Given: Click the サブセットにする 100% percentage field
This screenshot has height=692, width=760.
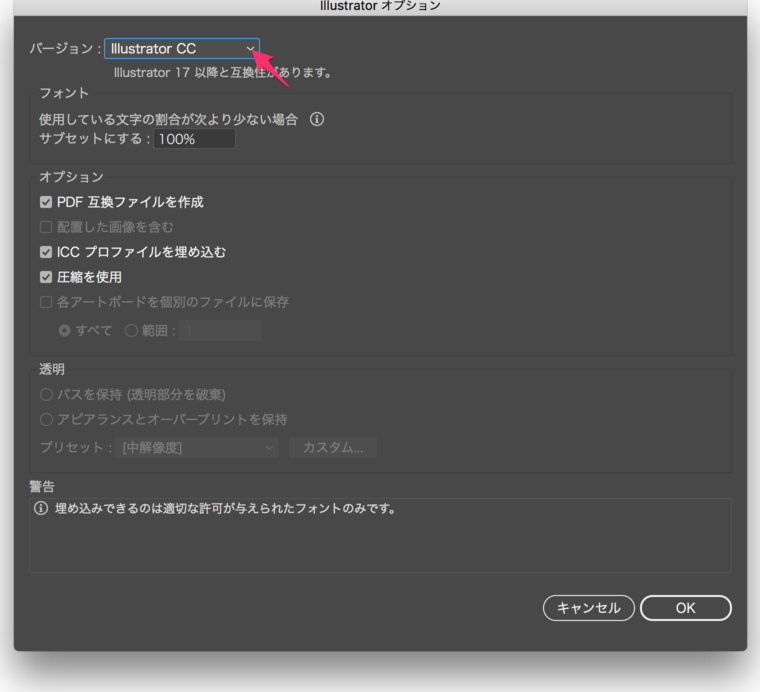Looking at the screenshot, I should point(194,139).
